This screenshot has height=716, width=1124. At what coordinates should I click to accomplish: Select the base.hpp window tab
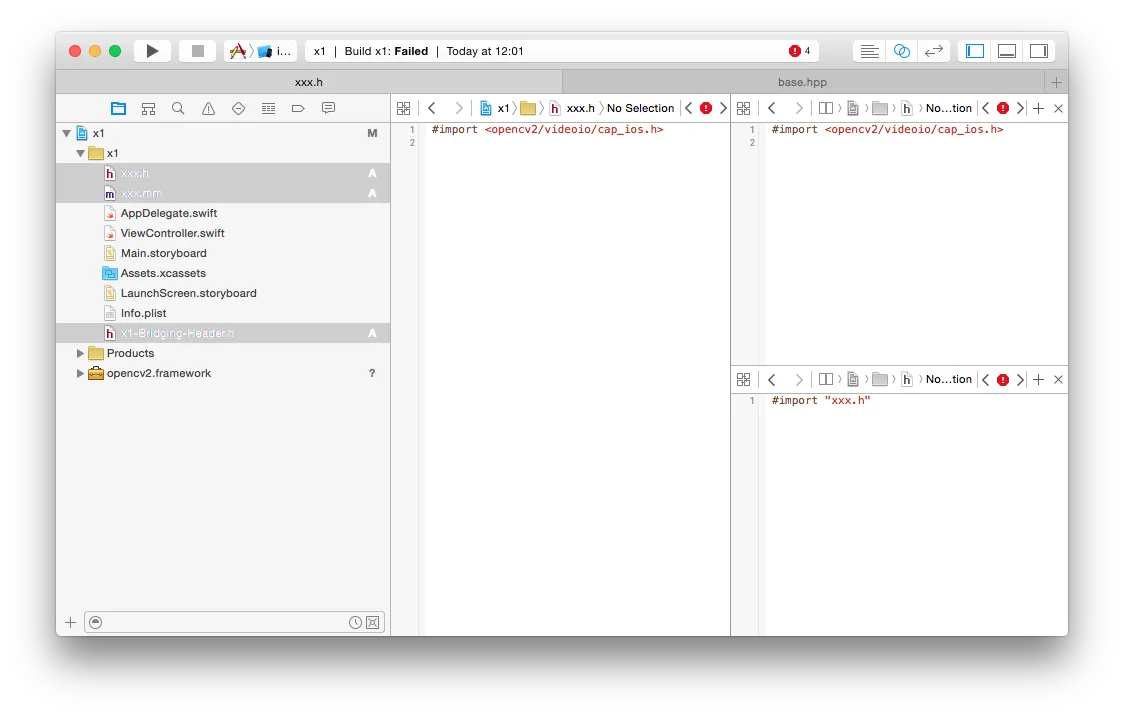pos(803,82)
